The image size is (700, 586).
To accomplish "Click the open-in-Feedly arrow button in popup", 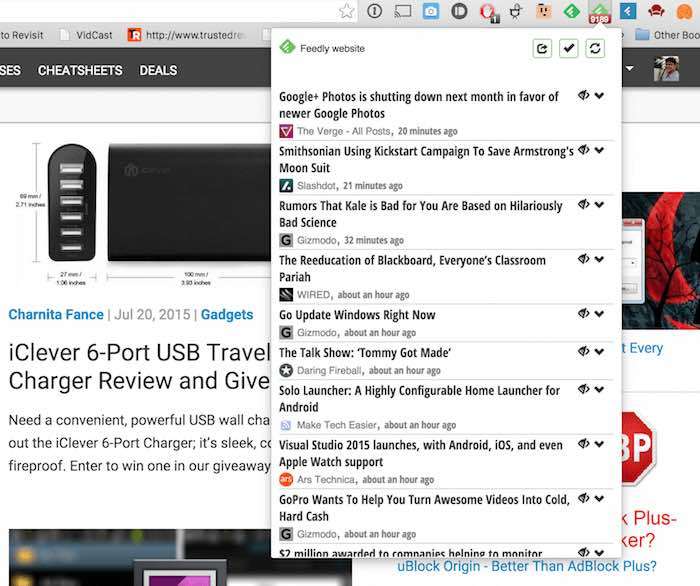I will coord(542,48).
